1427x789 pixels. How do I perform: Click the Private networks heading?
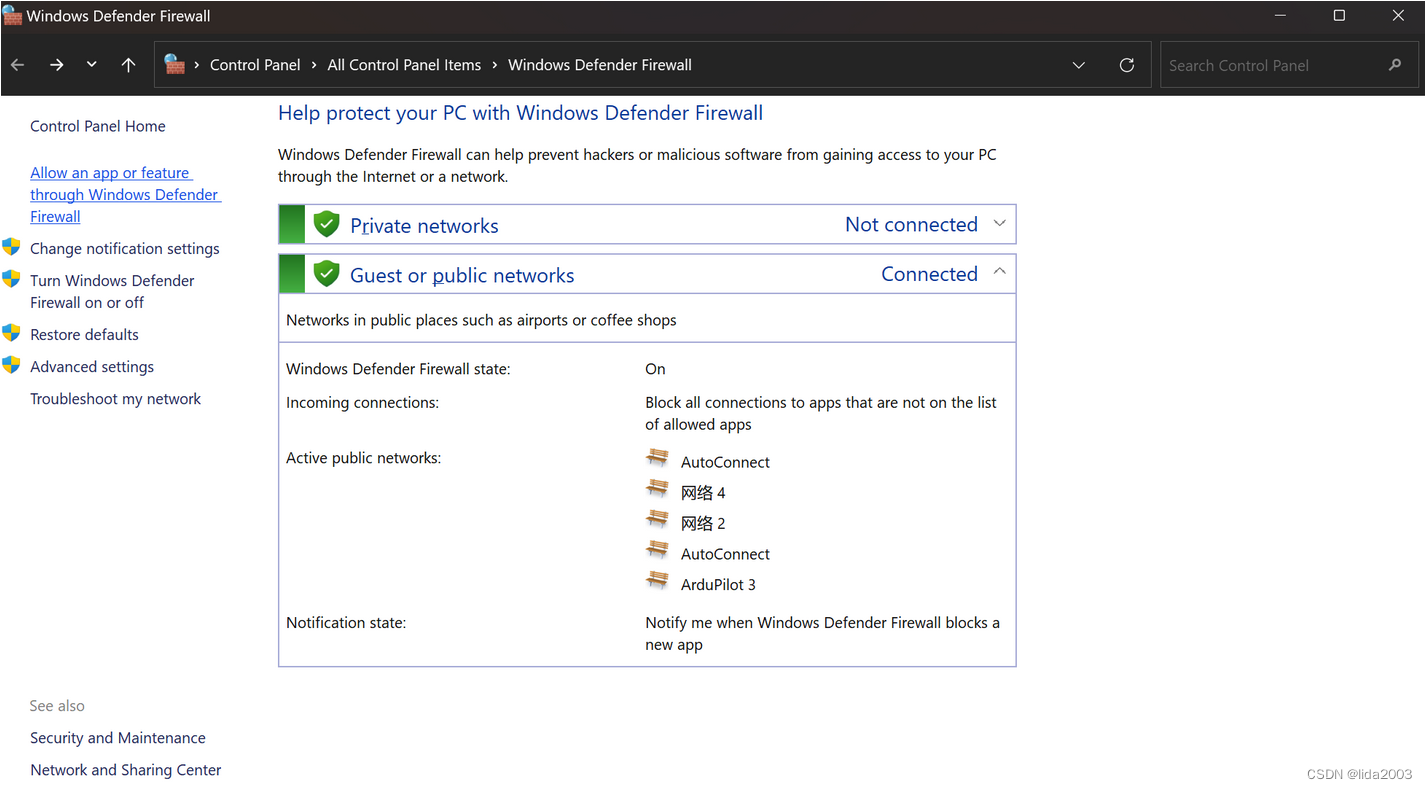click(424, 226)
